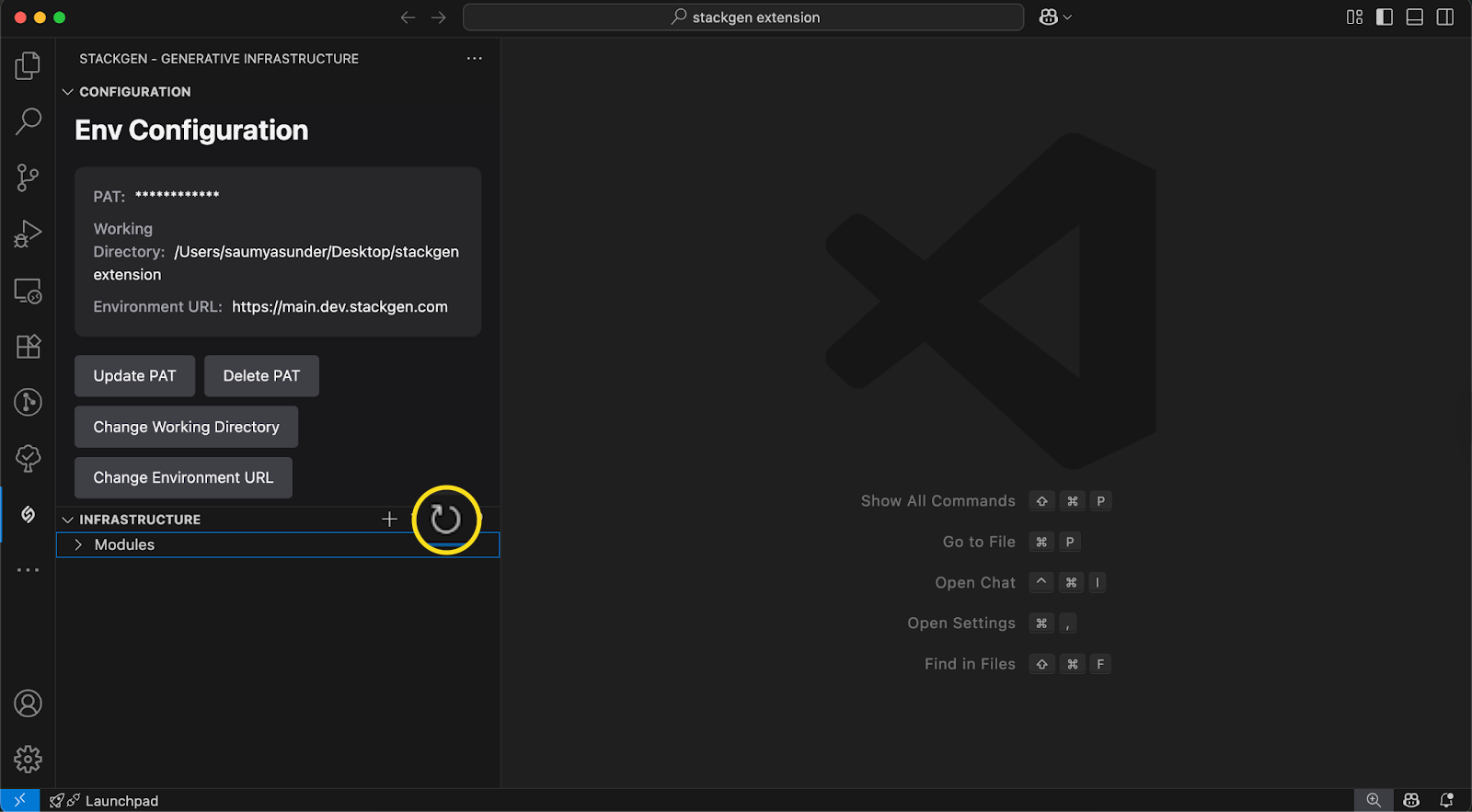The height and width of the screenshot is (812, 1472).
Task: Show additional views via activity bar ellipsis
Action: (28, 570)
